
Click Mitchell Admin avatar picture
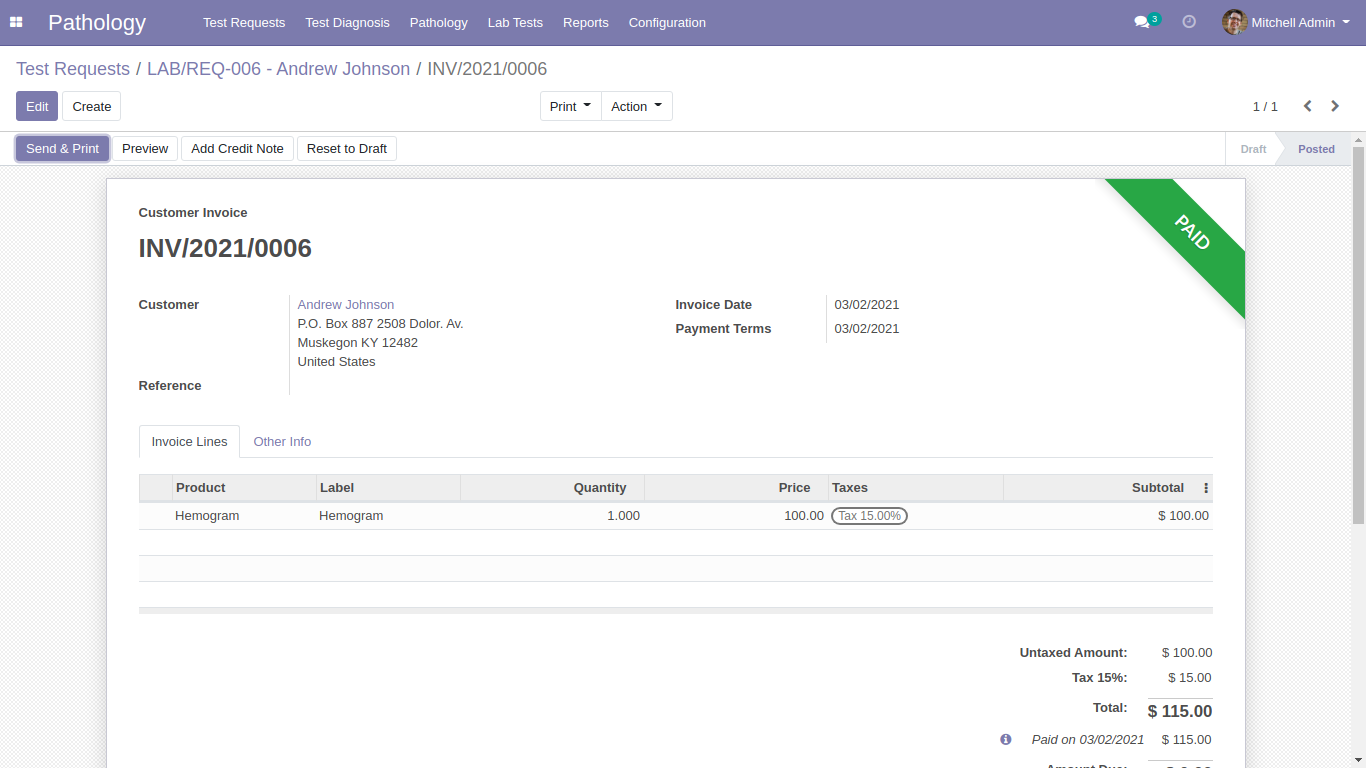tap(1234, 22)
